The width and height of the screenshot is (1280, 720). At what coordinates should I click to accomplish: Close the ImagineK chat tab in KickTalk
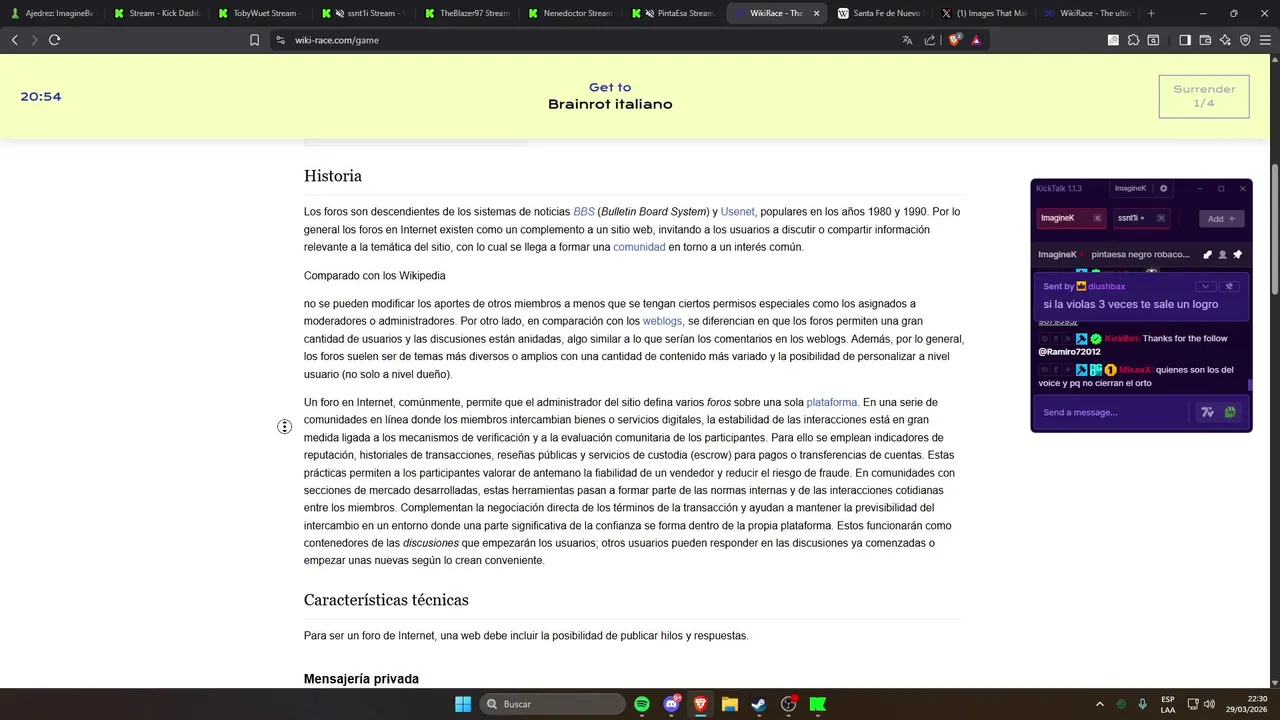(1097, 218)
